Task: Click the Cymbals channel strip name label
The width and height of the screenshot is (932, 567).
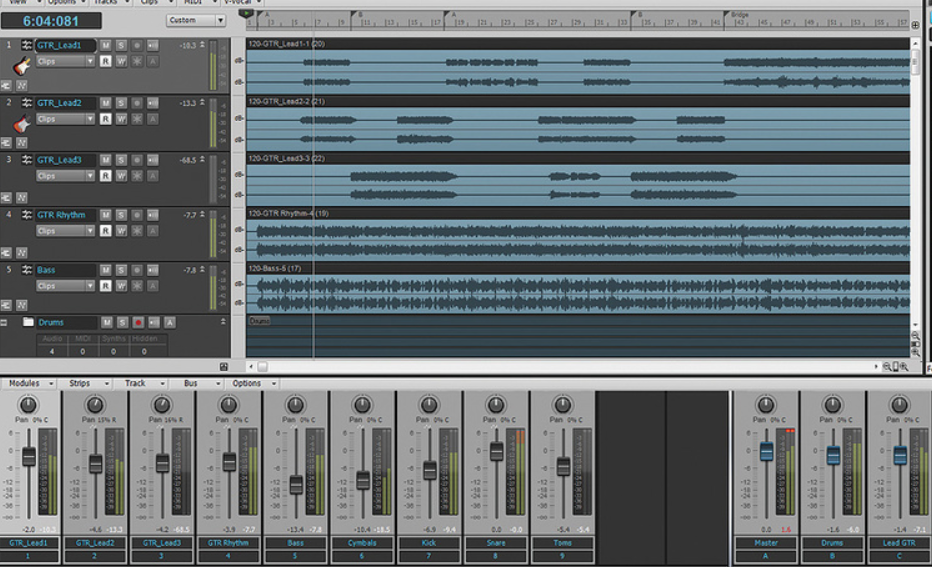Action: tap(363, 543)
